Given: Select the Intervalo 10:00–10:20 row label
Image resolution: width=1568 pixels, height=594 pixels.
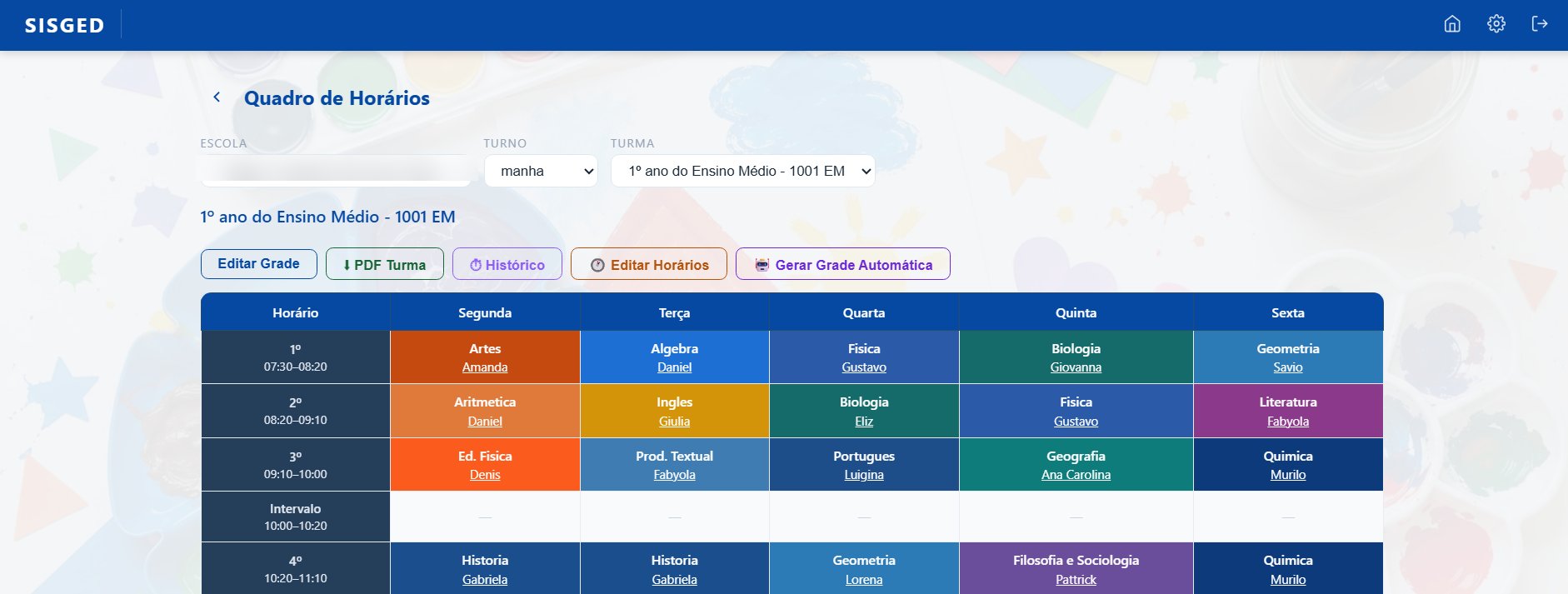Looking at the screenshot, I should click(x=296, y=517).
